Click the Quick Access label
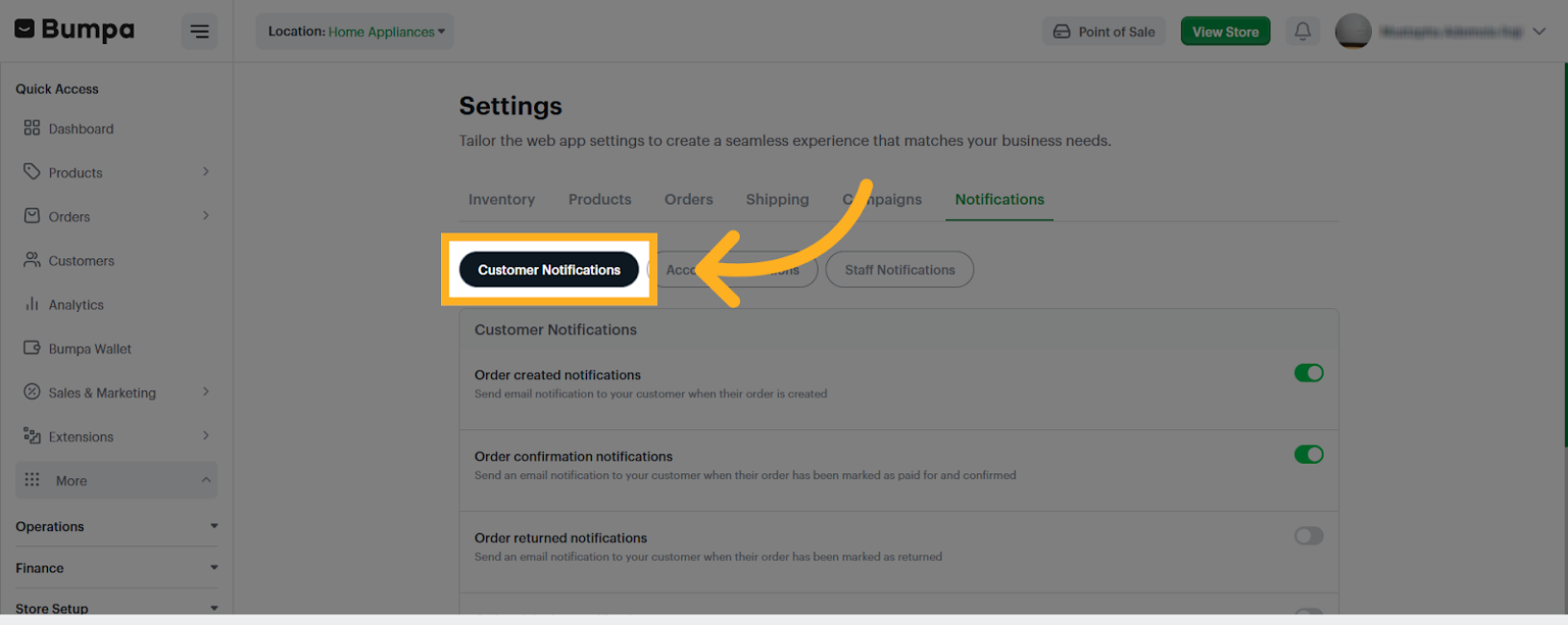The image size is (1568, 625). [x=57, y=88]
